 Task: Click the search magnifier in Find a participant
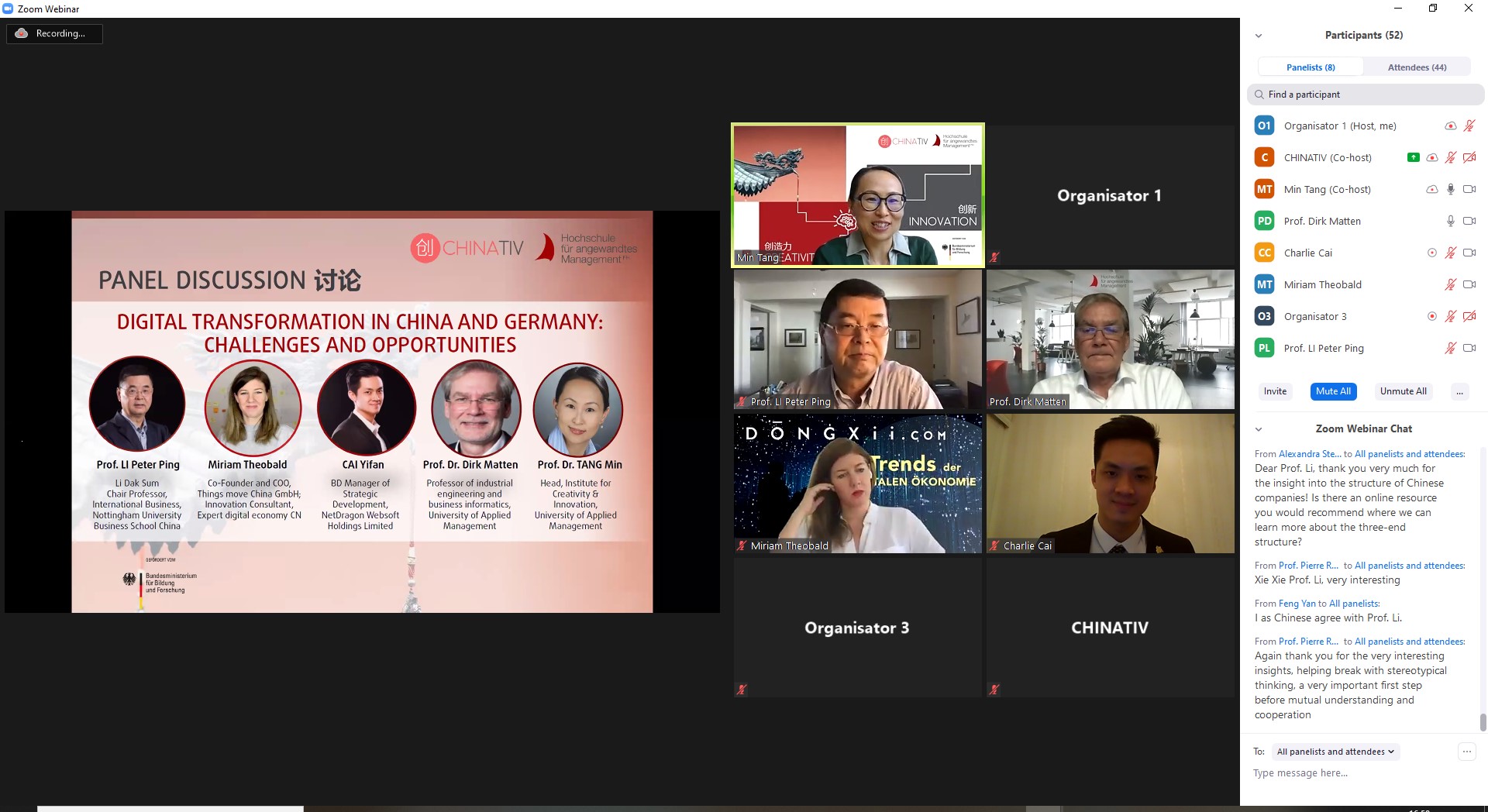[x=1259, y=95]
